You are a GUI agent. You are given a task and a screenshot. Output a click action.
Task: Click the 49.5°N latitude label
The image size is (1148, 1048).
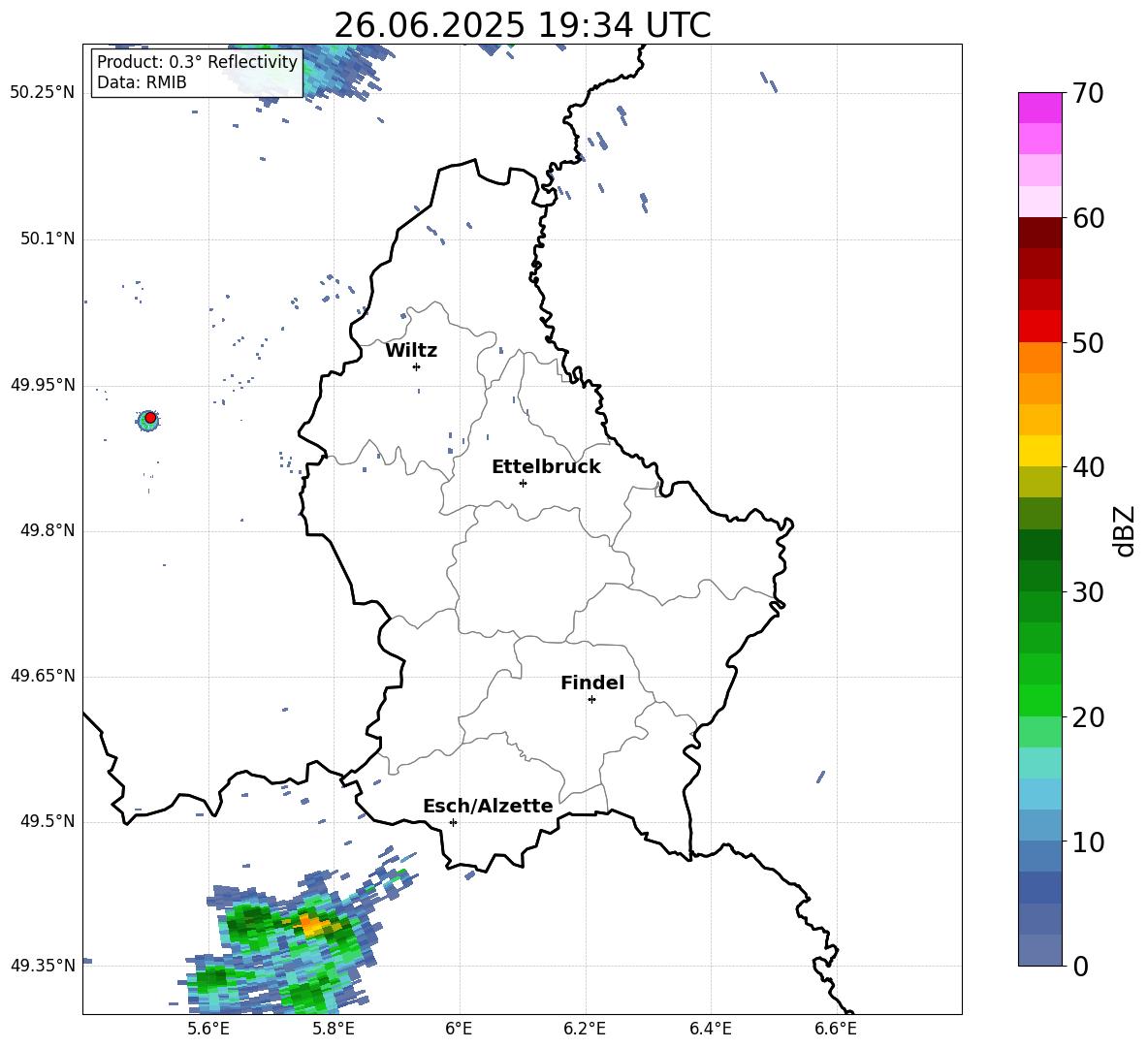pos(48,821)
